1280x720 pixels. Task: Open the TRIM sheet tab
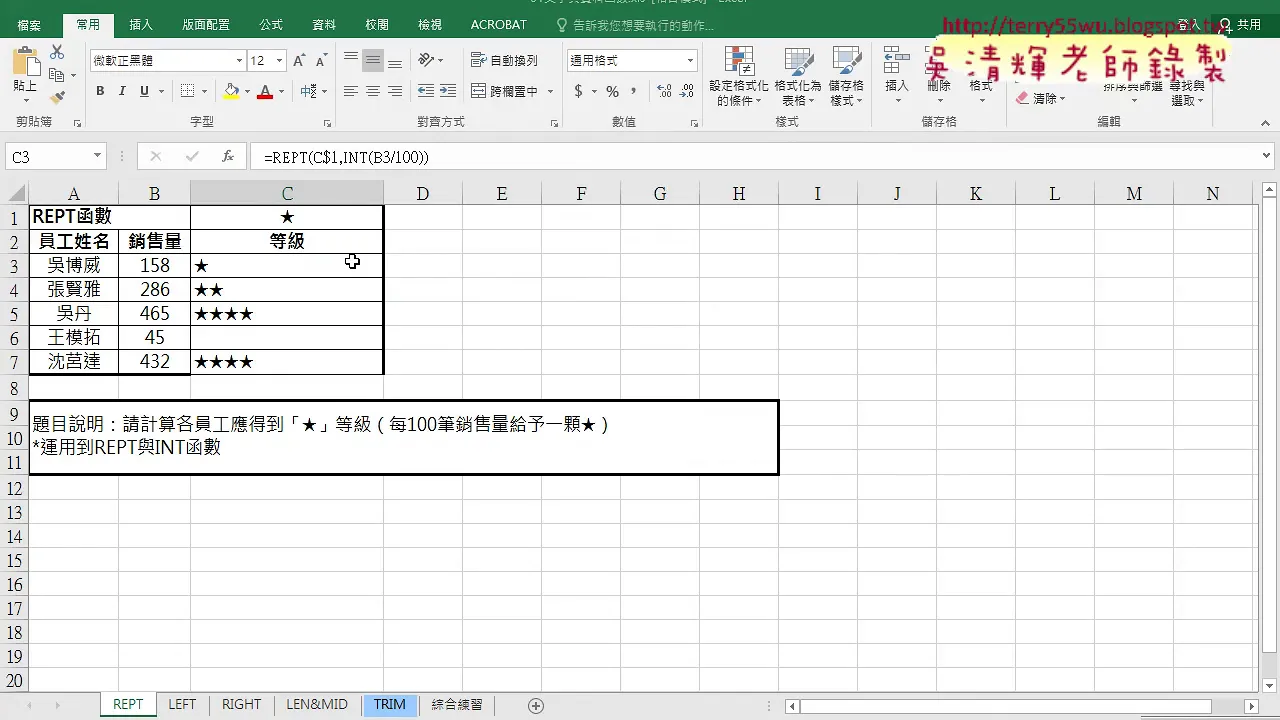pos(390,705)
